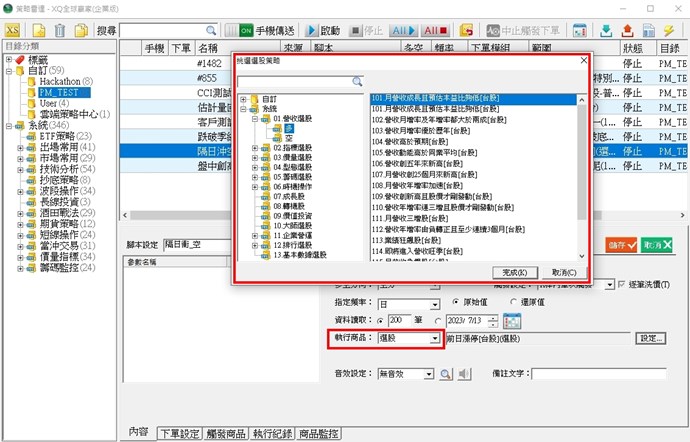Viewport: 690px width, 442px height.
Task: Click the export upload arrow icon
Action: [628, 30]
